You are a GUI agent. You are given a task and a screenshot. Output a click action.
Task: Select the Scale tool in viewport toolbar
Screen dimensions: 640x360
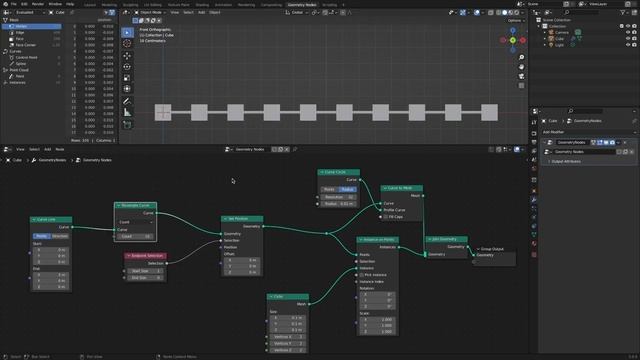tap(127, 78)
